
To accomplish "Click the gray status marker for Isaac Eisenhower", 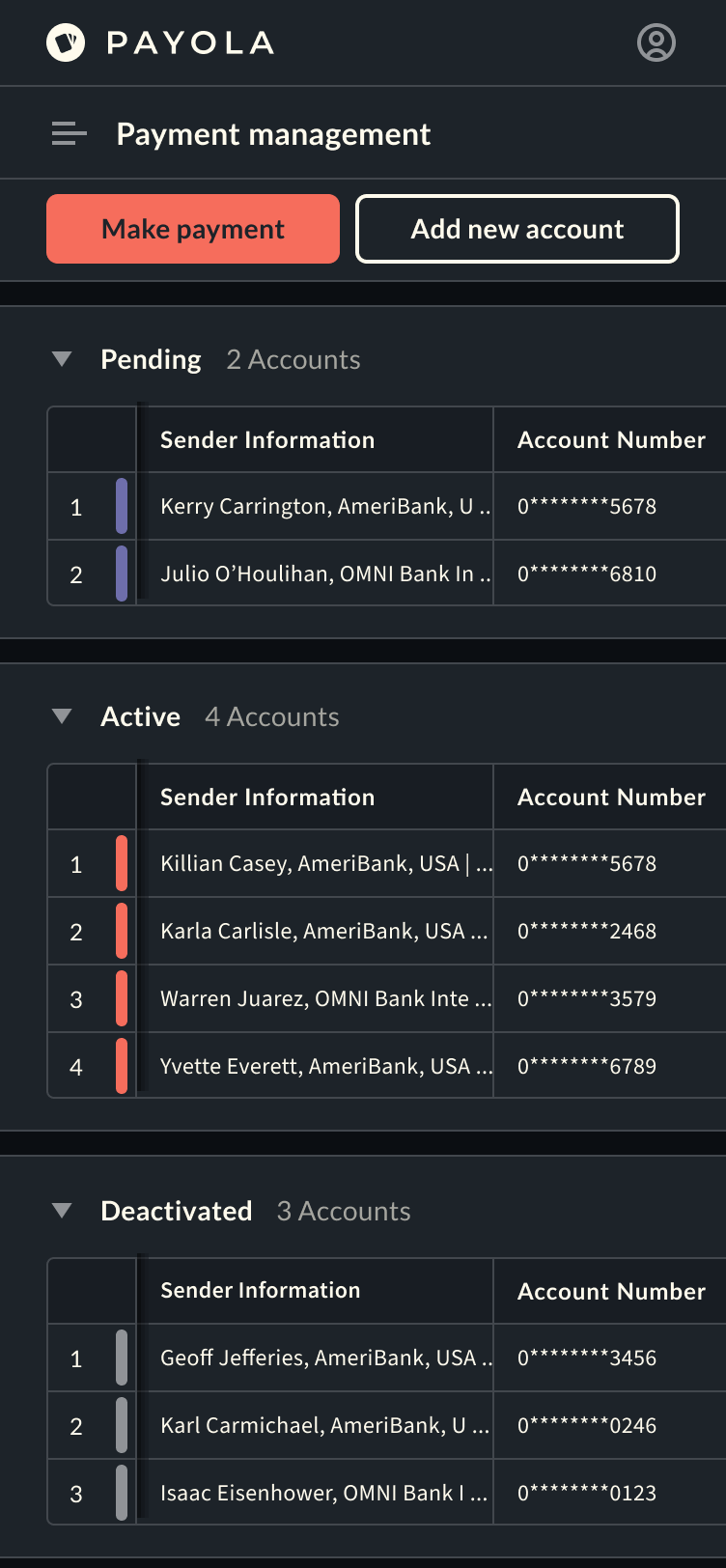I will click(122, 1493).
